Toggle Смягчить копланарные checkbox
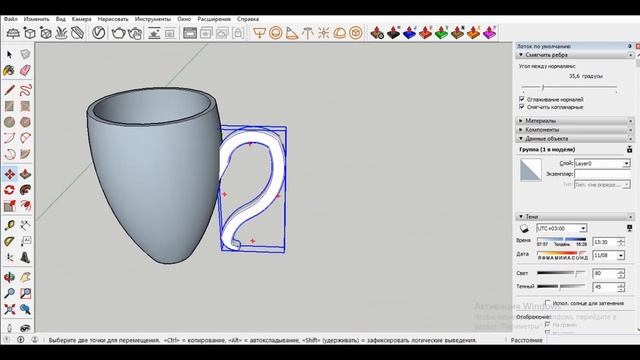This screenshot has width=640, height=360. pos(522,107)
